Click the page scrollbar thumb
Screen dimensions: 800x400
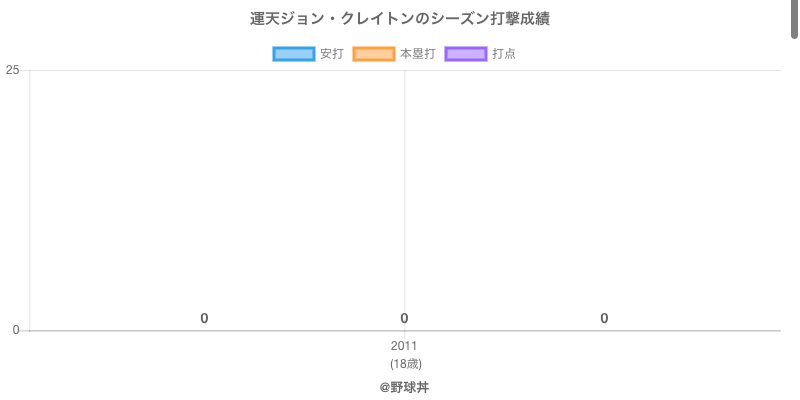click(795, 18)
